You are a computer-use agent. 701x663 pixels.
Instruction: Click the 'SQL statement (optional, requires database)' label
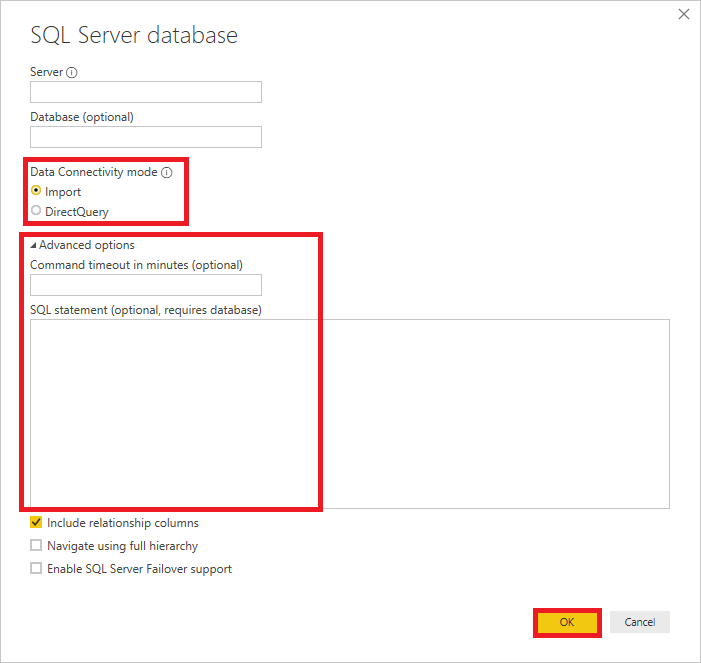pyautogui.click(x=146, y=310)
